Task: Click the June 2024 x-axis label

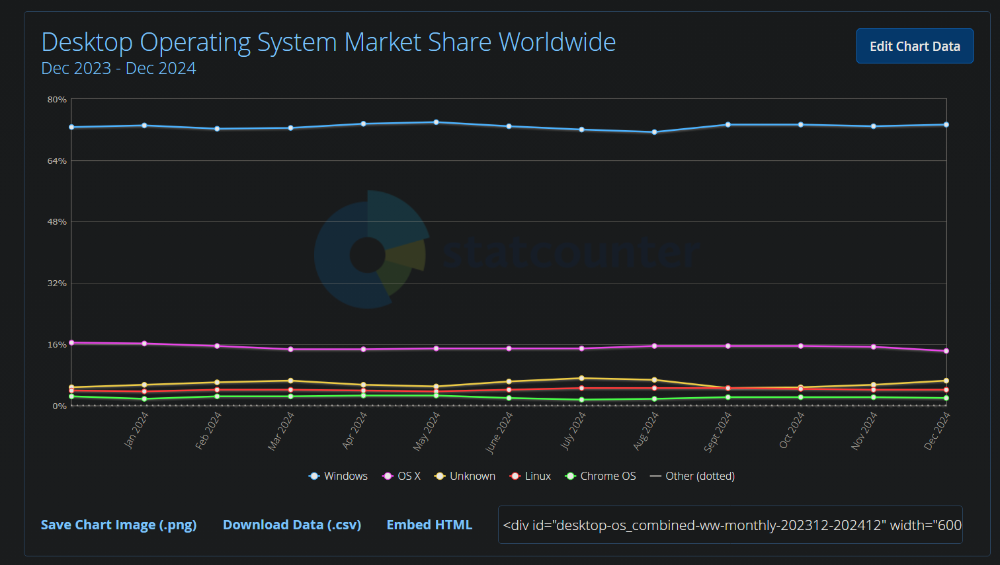Action: click(499, 432)
